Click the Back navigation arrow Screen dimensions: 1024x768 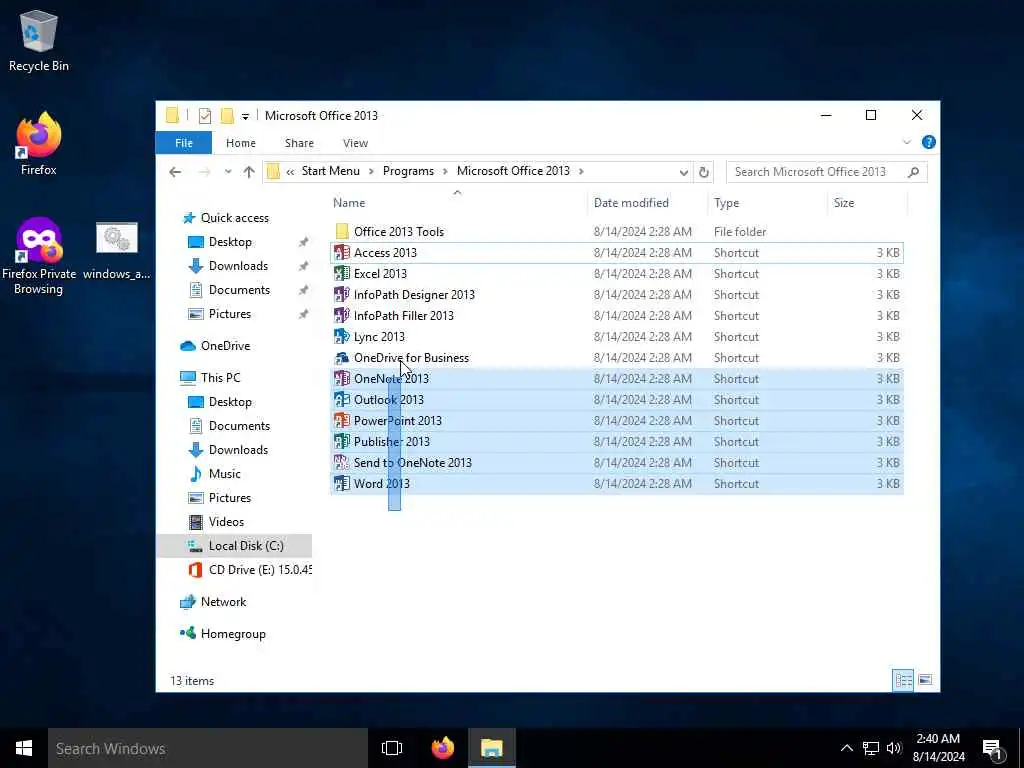(175, 172)
